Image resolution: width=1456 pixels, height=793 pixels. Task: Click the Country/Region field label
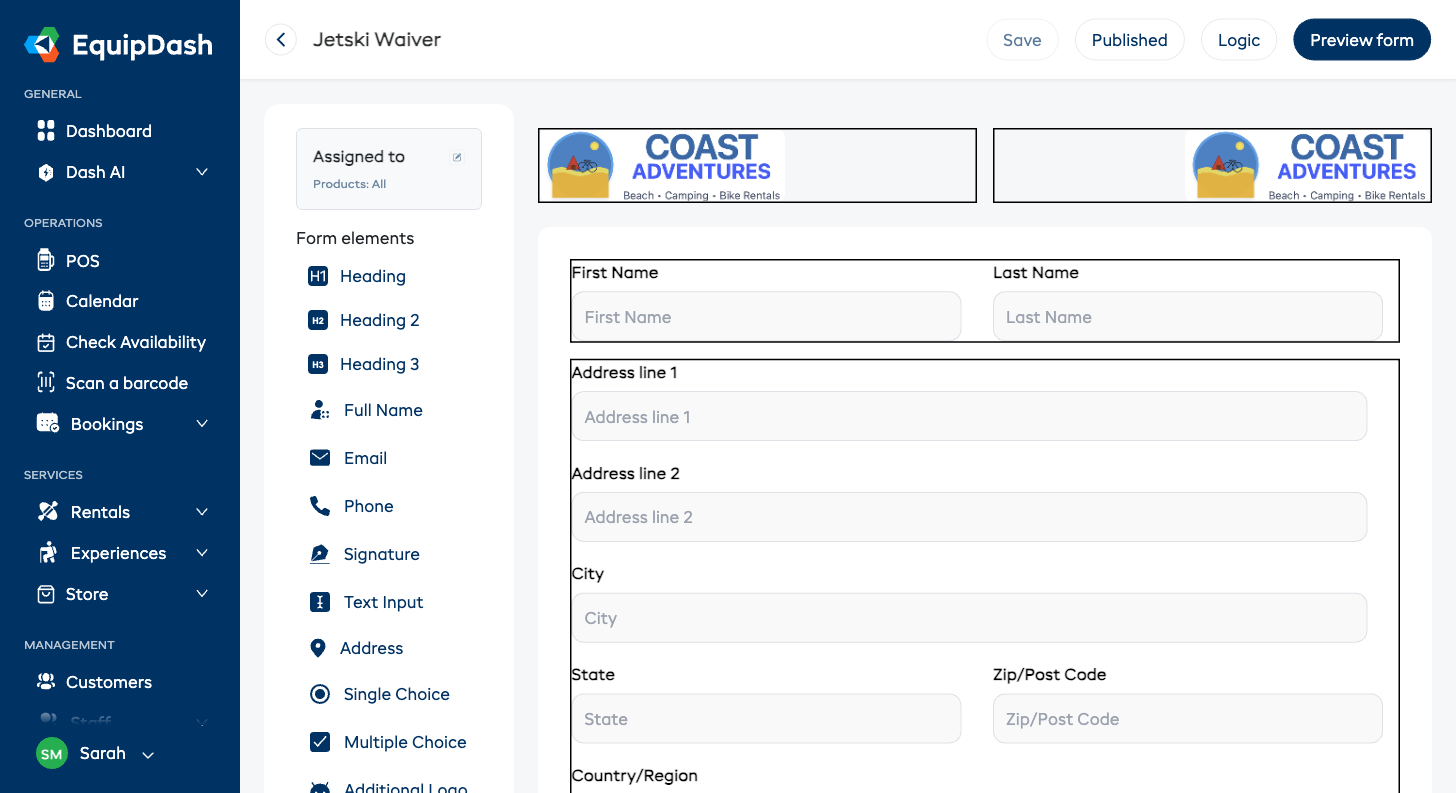click(635, 776)
